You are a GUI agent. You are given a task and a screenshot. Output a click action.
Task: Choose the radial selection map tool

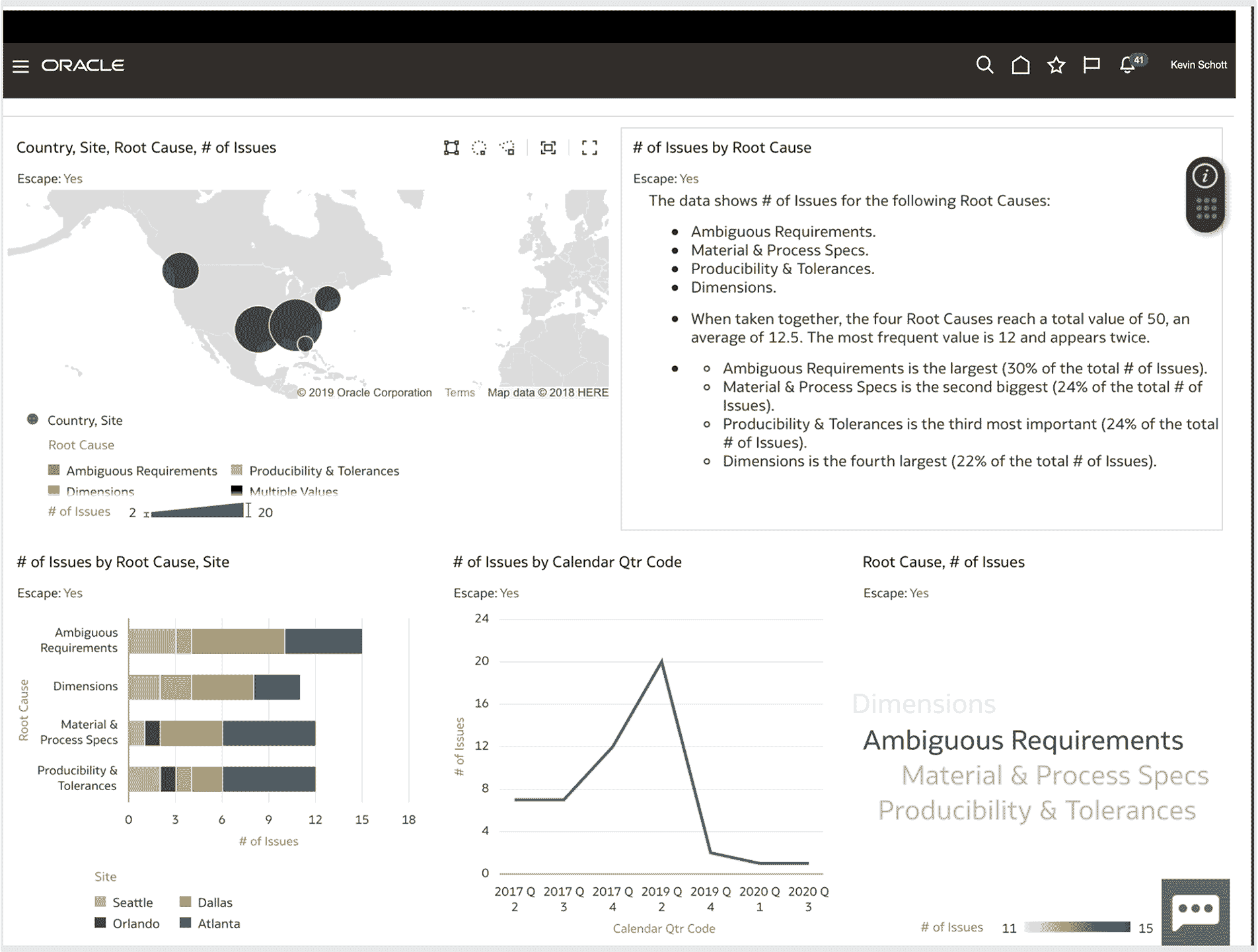[479, 148]
